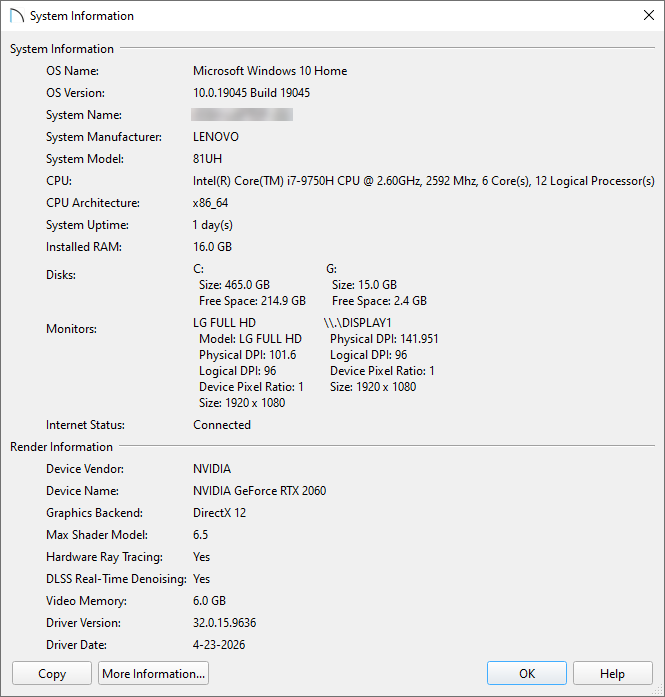This screenshot has width=665, height=697.
Task: Click the resize grip in window corner
Action: pos(659,691)
